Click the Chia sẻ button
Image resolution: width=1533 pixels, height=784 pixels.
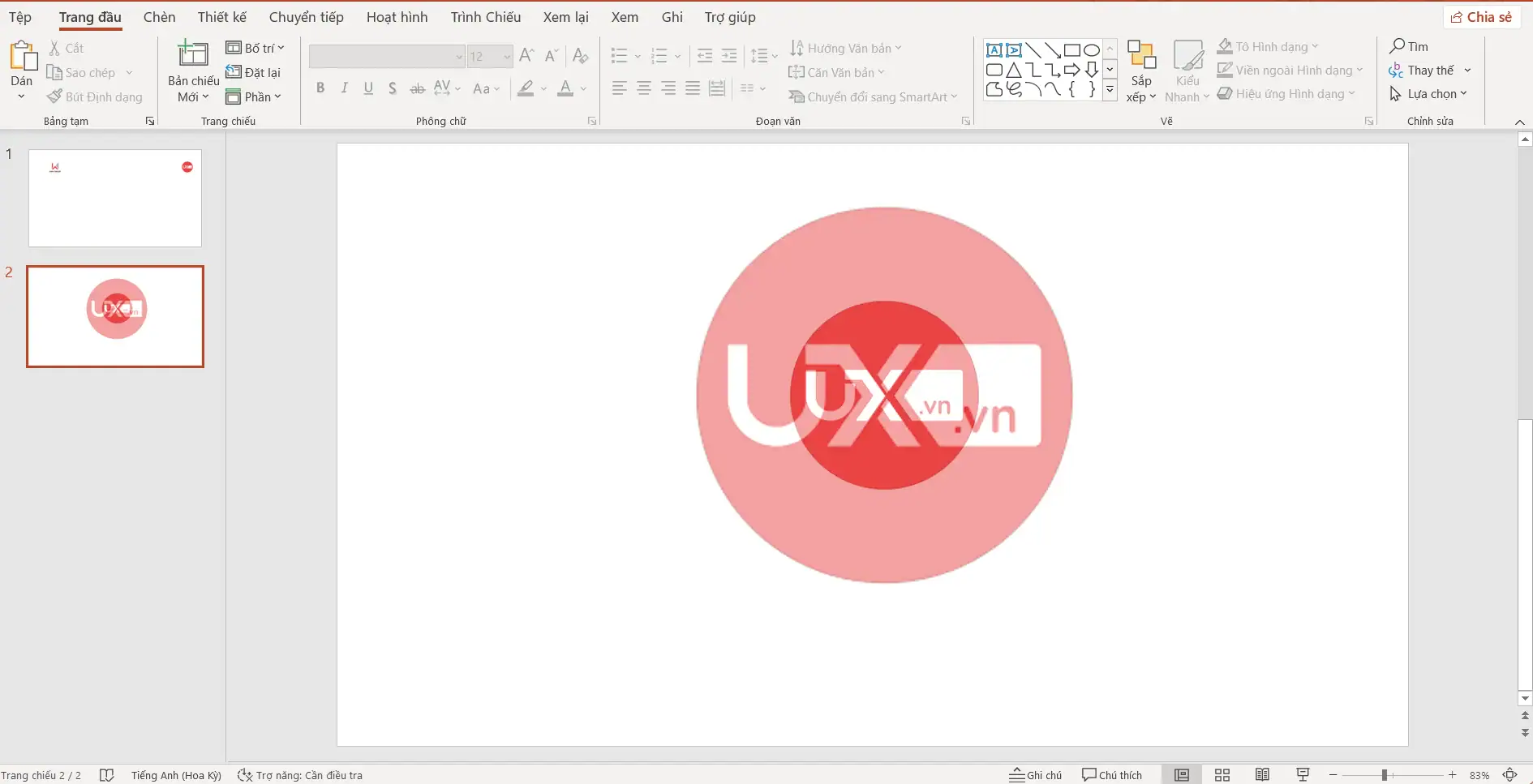(1482, 16)
